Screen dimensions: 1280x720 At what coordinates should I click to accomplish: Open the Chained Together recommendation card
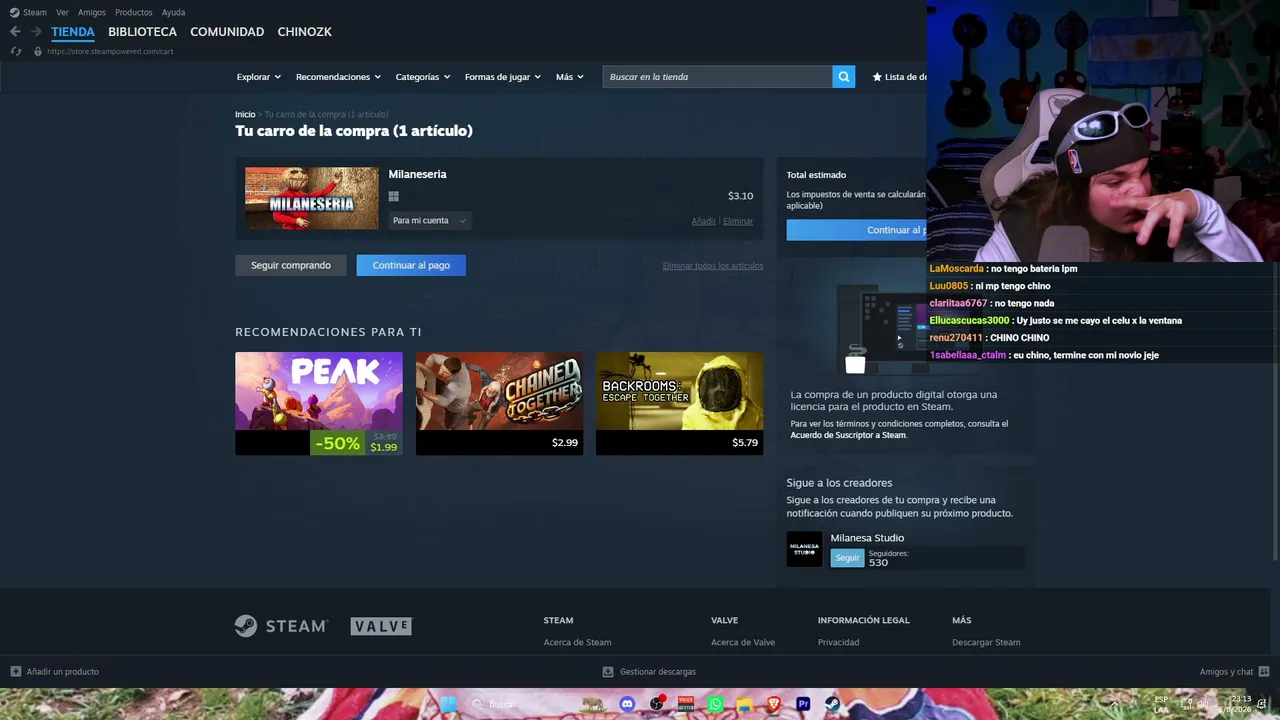tap(499, 403)
